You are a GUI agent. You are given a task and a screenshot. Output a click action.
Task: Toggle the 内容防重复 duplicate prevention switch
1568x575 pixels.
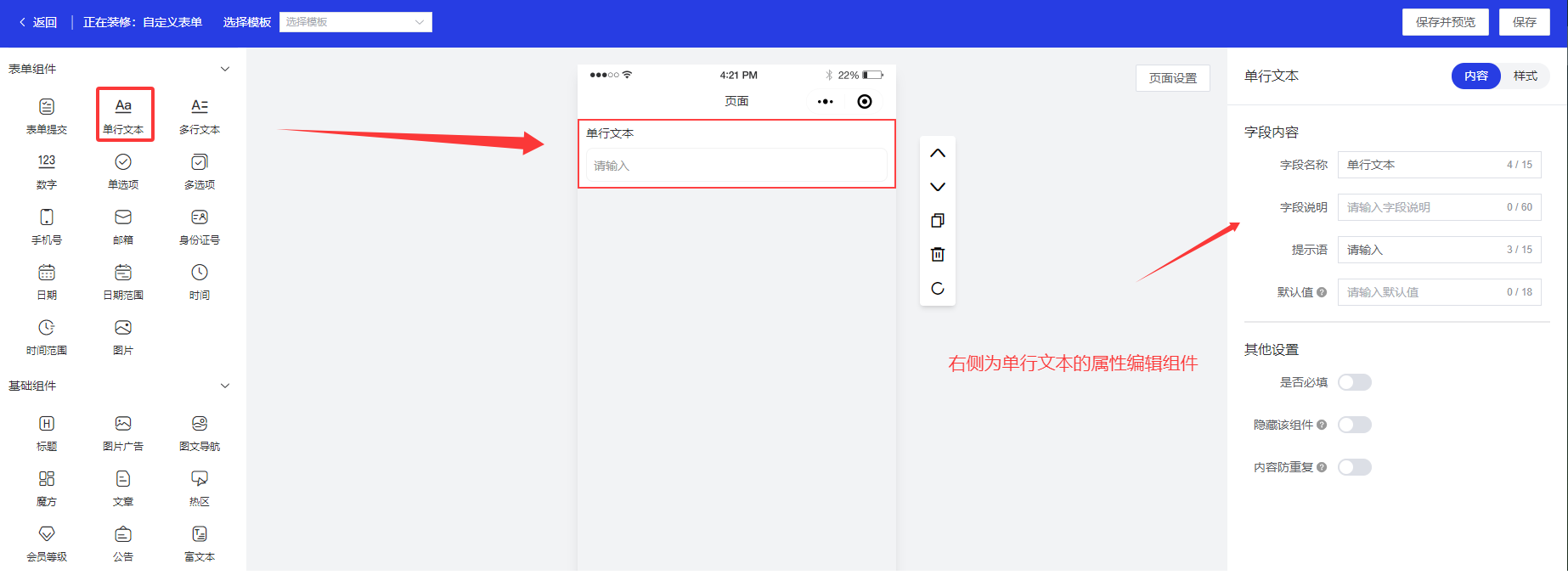pos(1354,467)
